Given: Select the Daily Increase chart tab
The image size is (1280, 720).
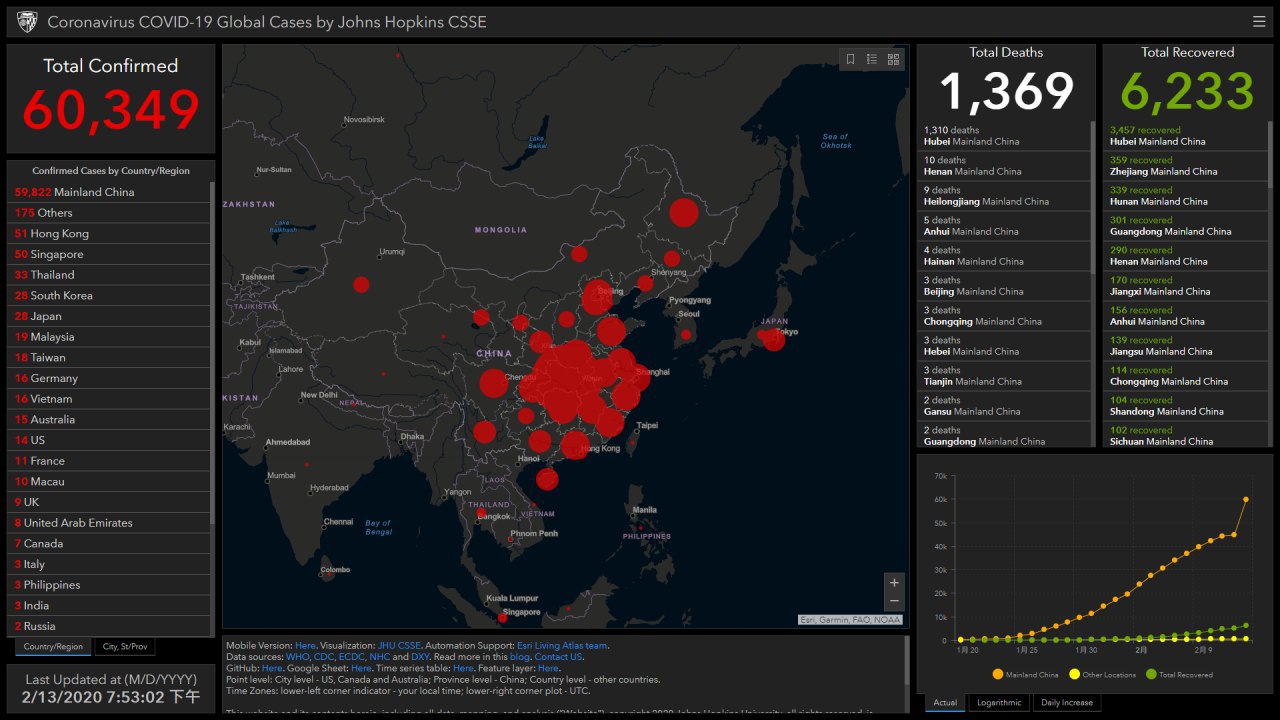Looking at the screenshot, I should coord(1067,703).
